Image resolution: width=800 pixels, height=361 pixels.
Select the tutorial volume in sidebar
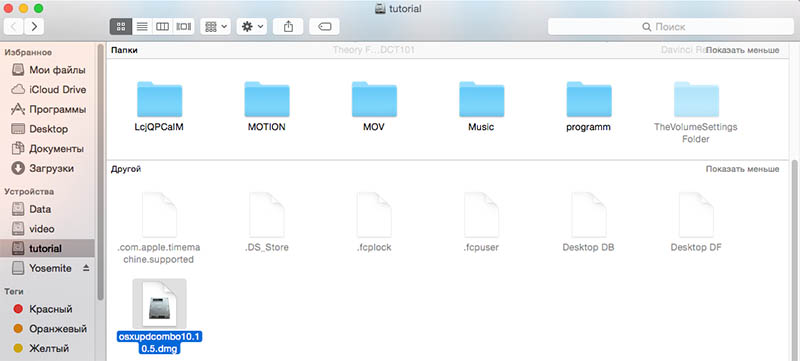[47, 248]
